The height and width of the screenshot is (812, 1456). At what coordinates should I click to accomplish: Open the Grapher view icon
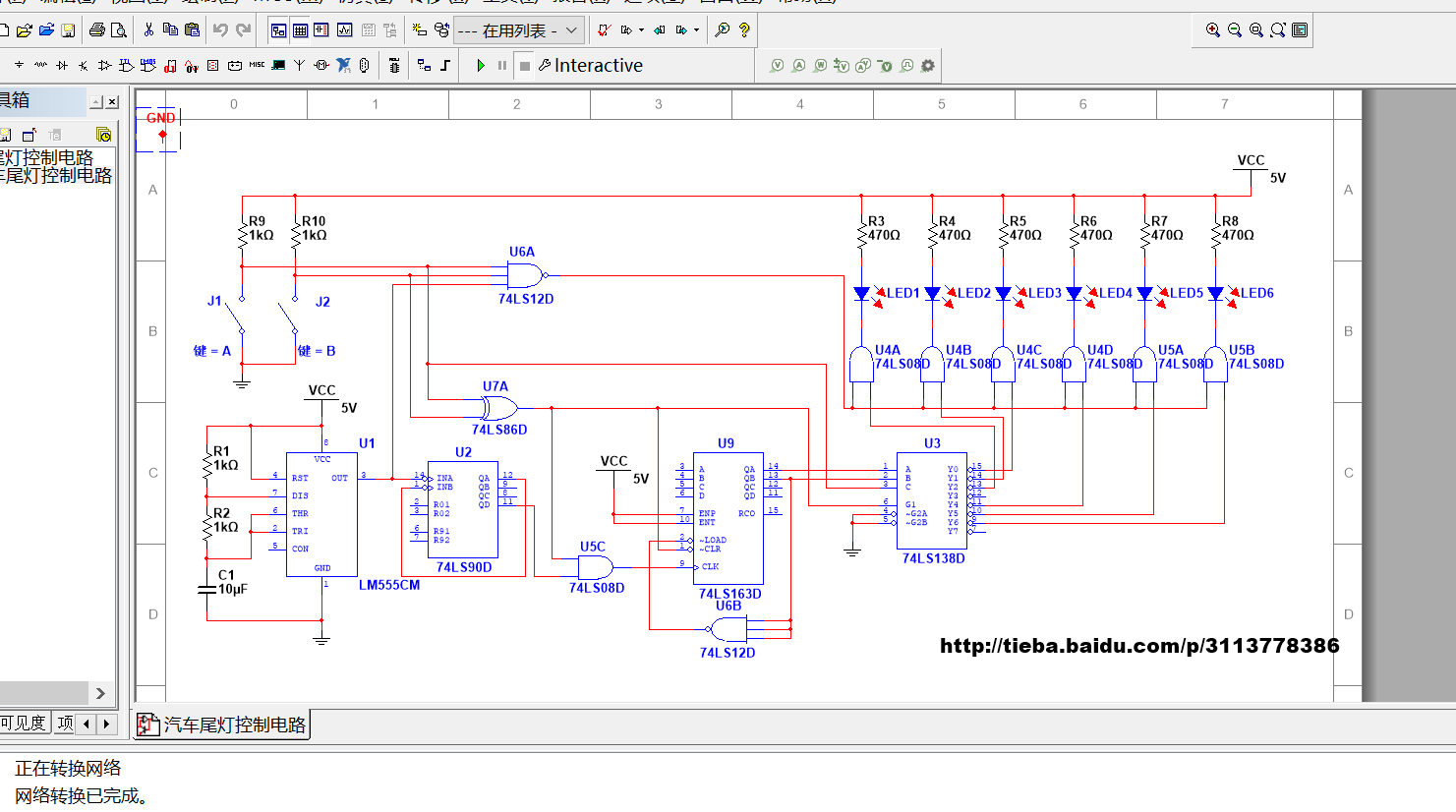[x=344, y=30]
